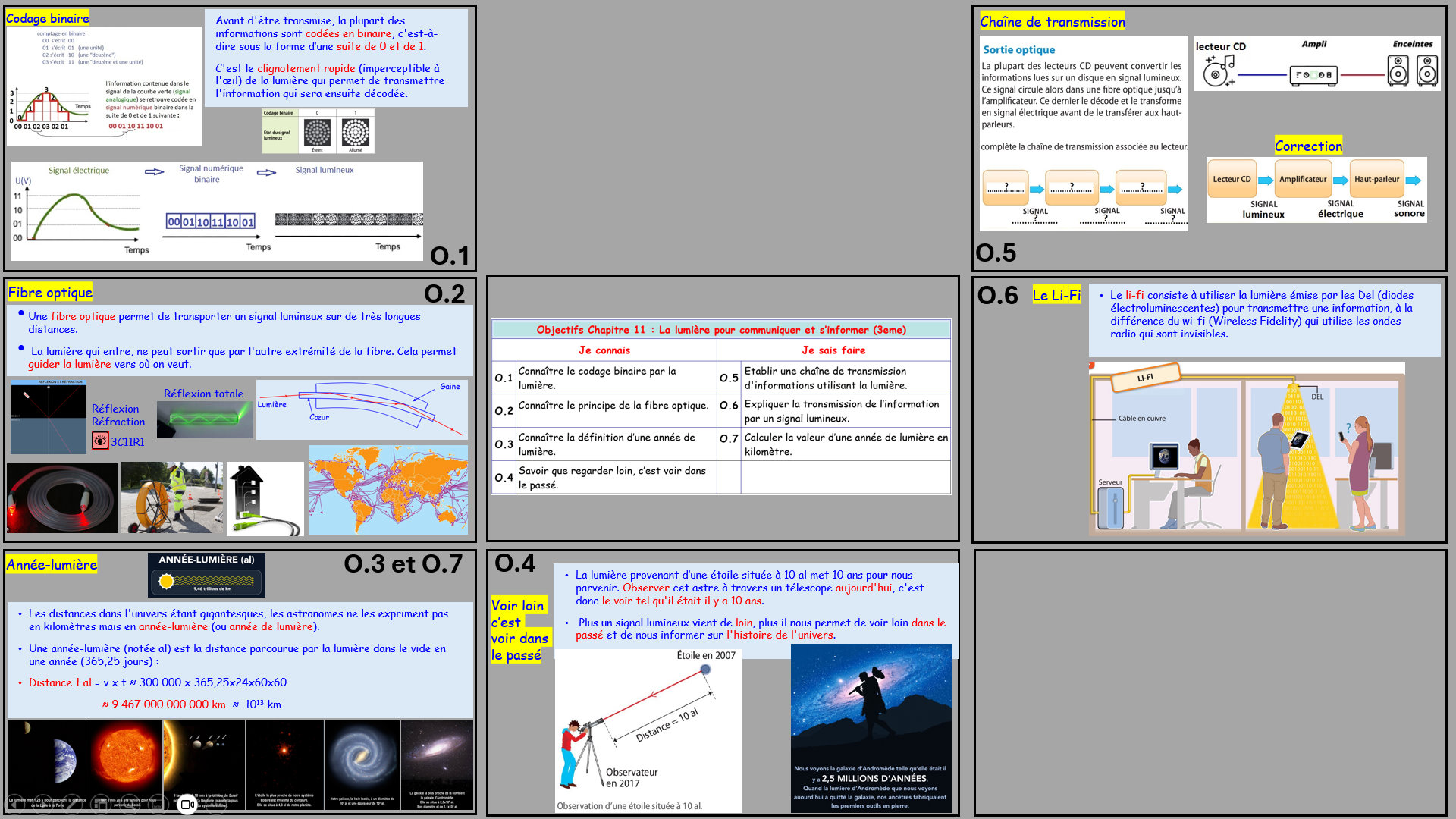Click the spiral Milky Way galaxy image
This screenshot has height=819, width=1456.
click(x=362, y=764)
